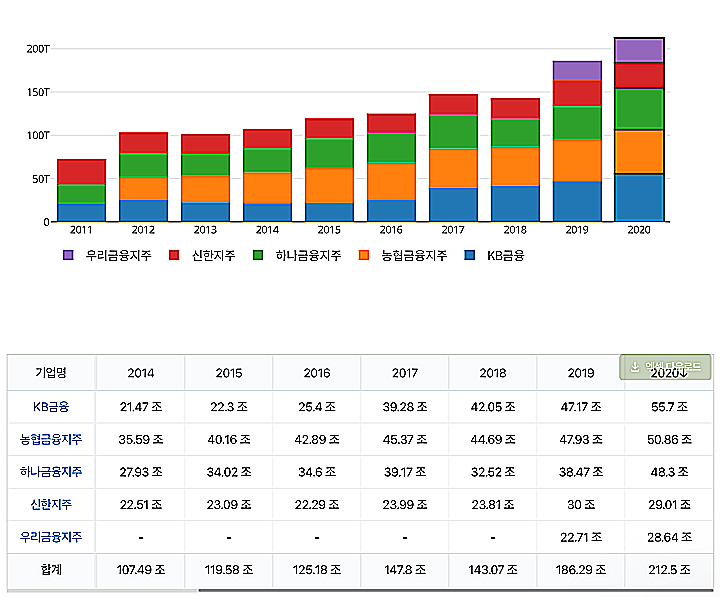Click the 2016 x-axis label
This screenshot has height=597, width=720.
(391, 230)
